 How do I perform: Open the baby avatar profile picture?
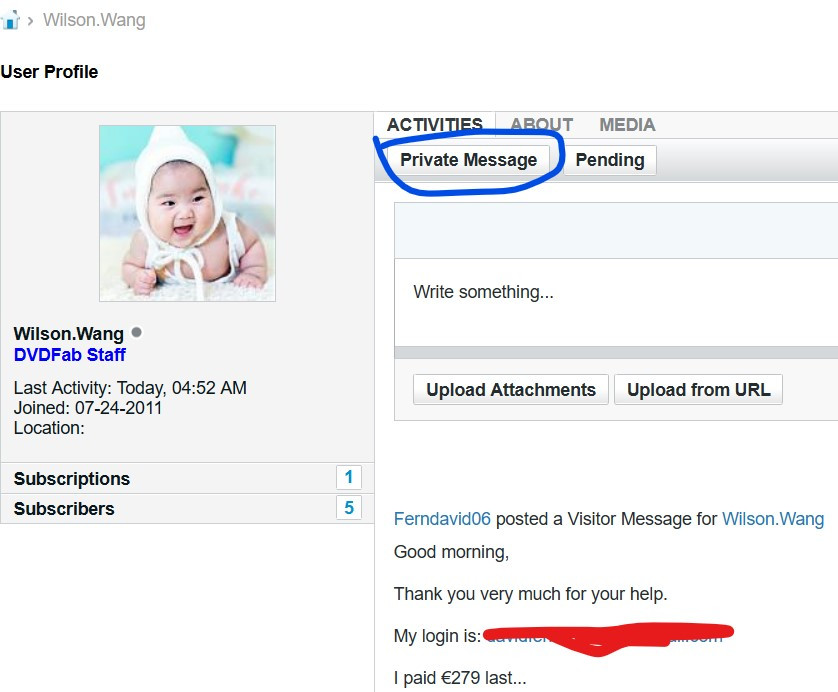point(187,213)
